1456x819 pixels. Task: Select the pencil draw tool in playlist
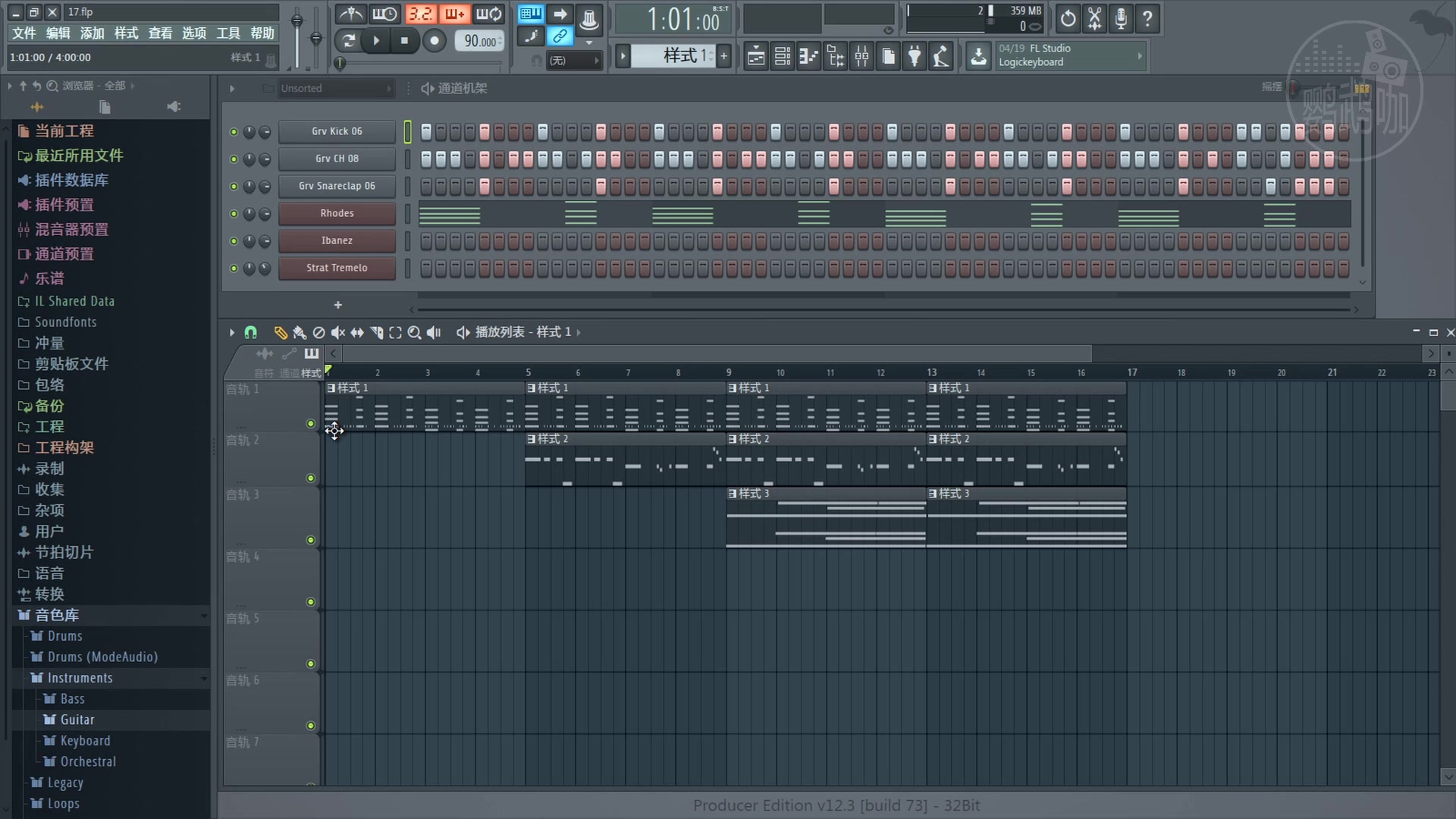click(x=280, y=333)
